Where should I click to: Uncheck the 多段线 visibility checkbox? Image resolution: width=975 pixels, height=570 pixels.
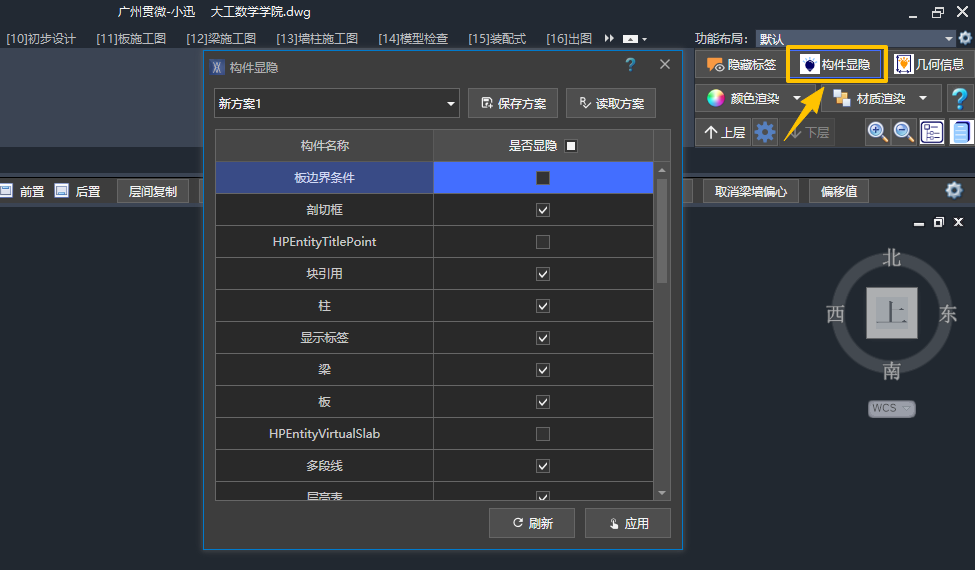pos(543,466)
